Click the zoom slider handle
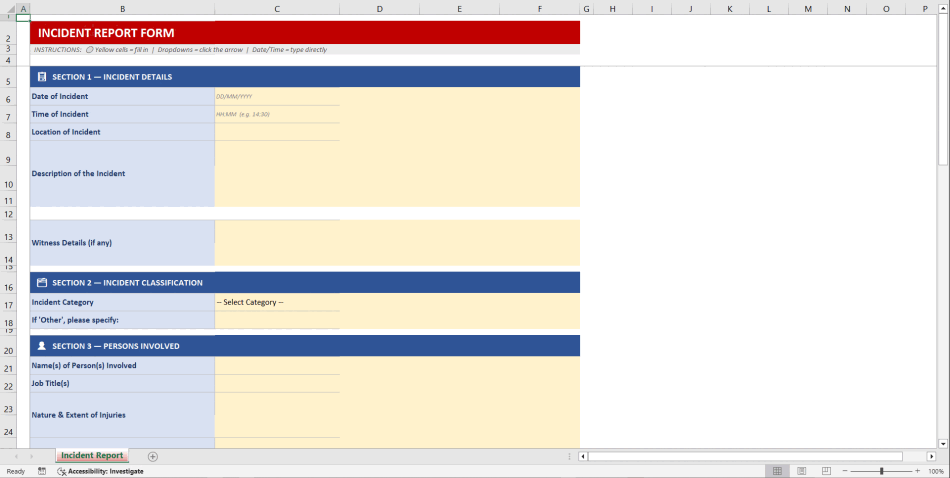Image resolution: width=950 pixels, height=478 pixels. [x=881, y=471]
